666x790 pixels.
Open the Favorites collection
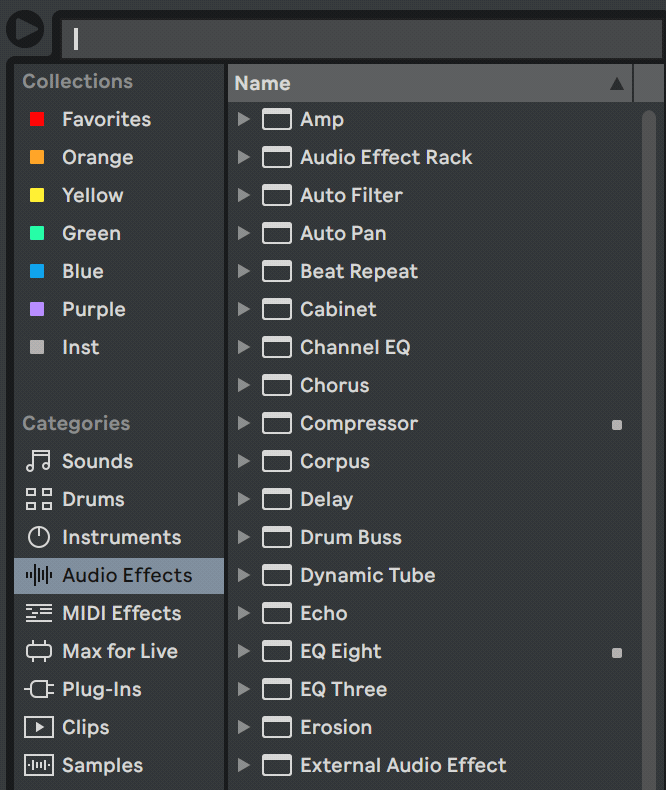106,119
